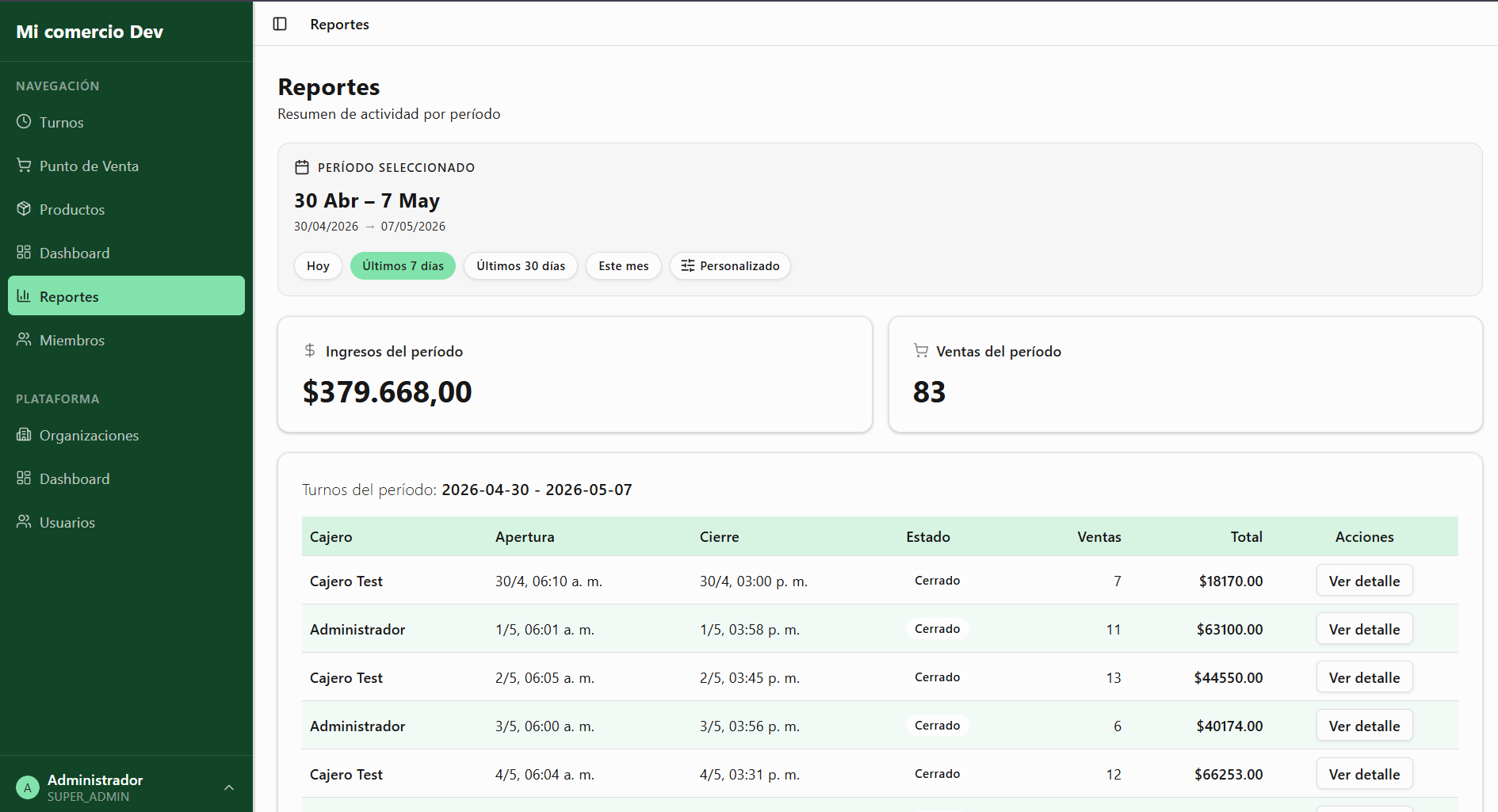1498x812 pixels.
Task: Click the Apertura column header
Action: click(525, 537)
